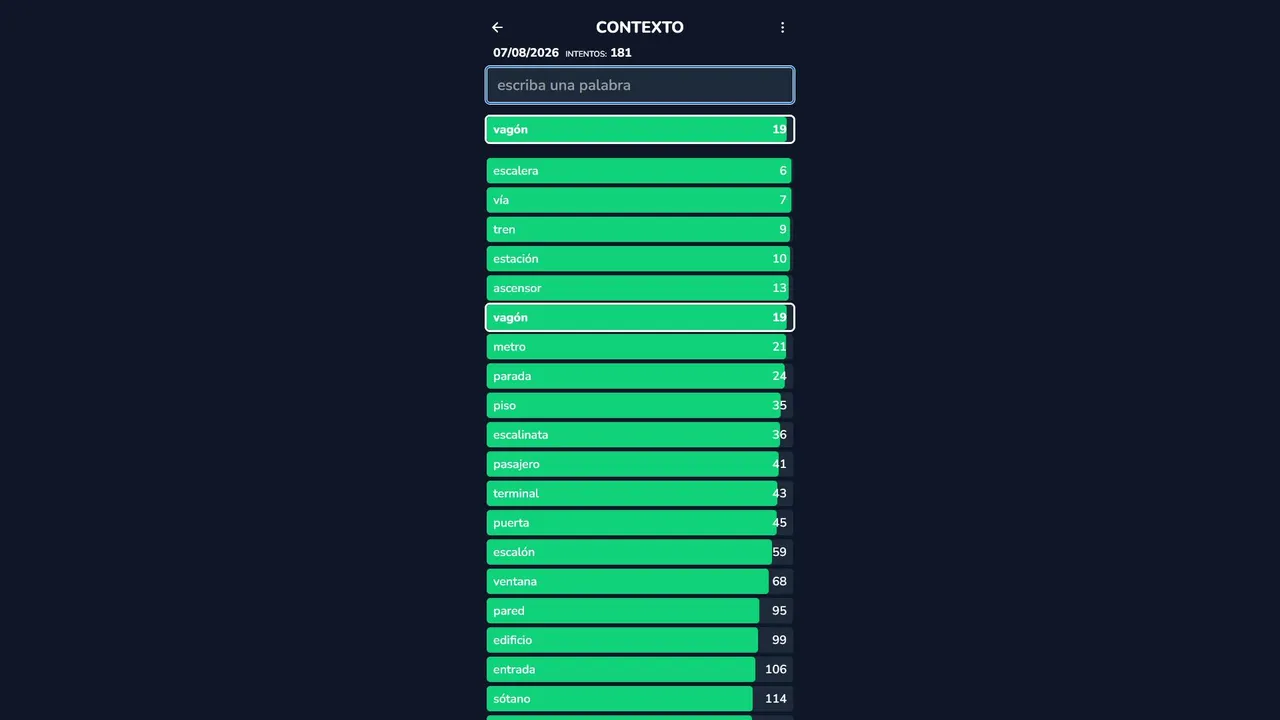Click the estación guess bar

640,259
